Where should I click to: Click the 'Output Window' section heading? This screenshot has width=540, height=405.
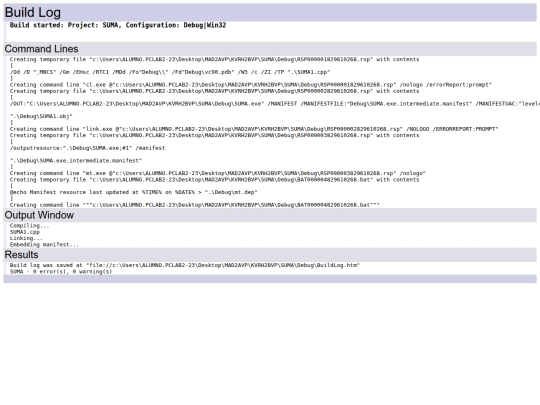[x=39, y=215]
